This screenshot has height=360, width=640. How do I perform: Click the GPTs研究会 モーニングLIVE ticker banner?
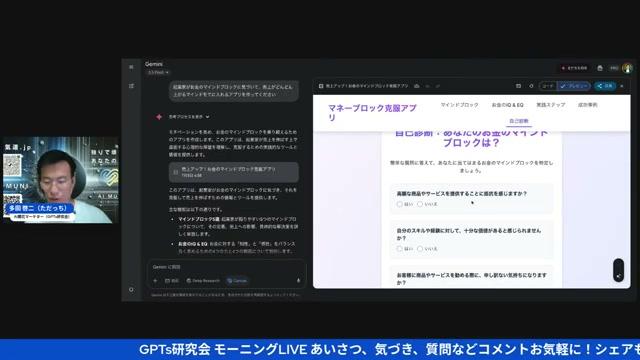click(320, 349)
